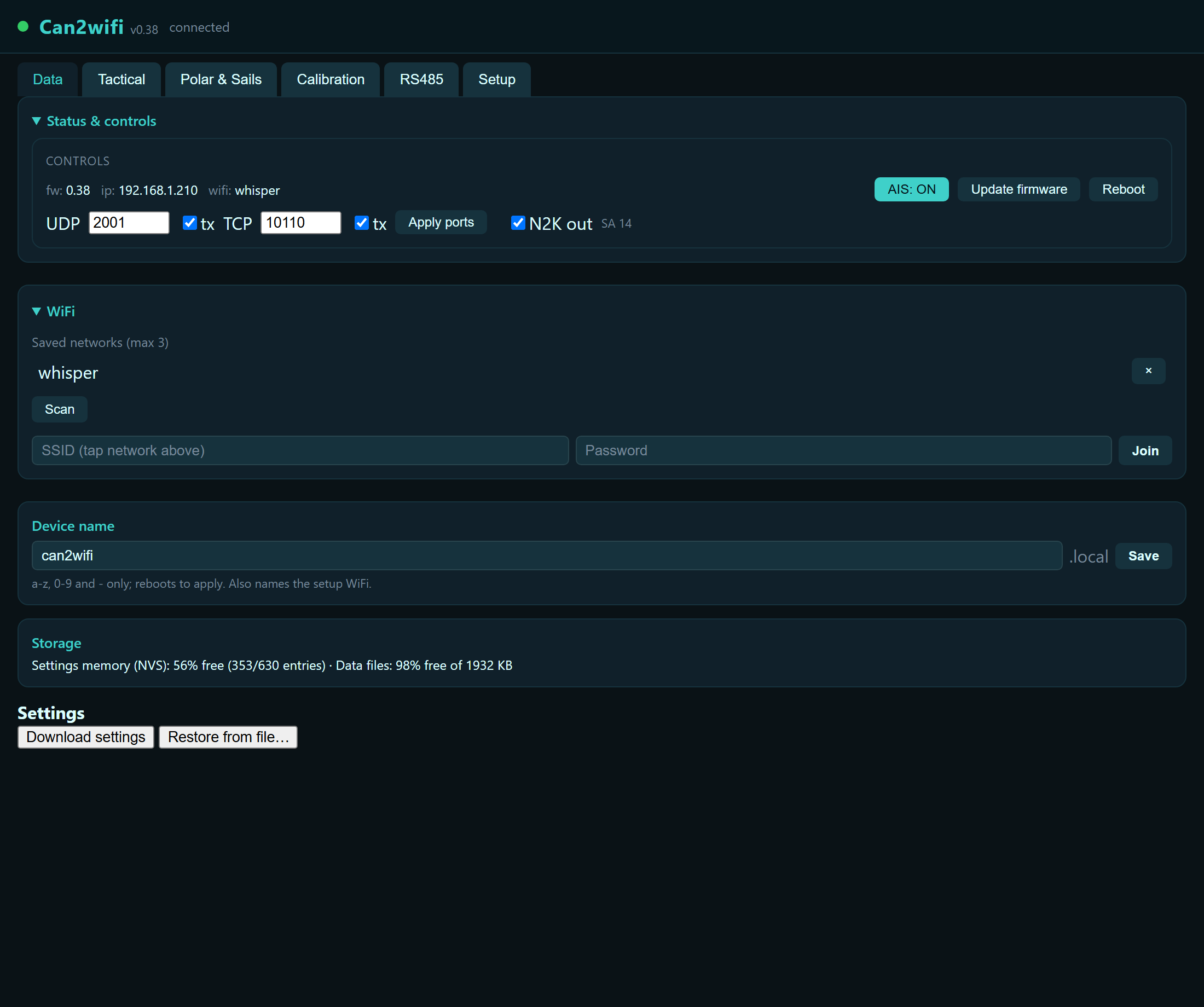Toggle the AIS: ON button
This screenshot has height=1007, width=1204.
[912, 189]
